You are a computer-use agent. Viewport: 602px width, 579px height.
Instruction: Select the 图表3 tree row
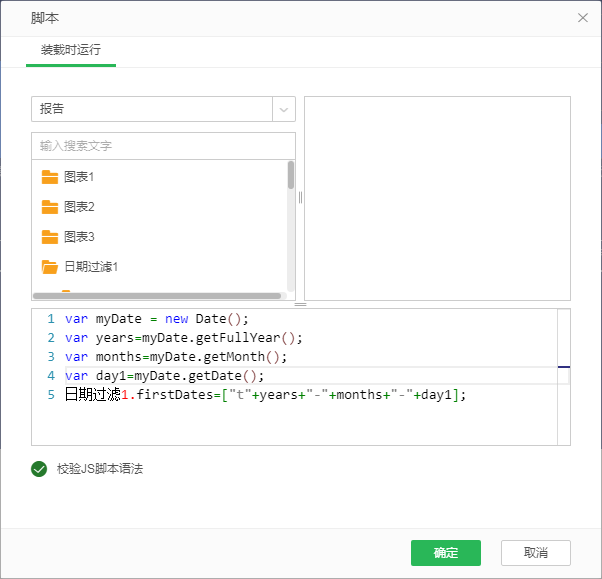pos(159,237)
